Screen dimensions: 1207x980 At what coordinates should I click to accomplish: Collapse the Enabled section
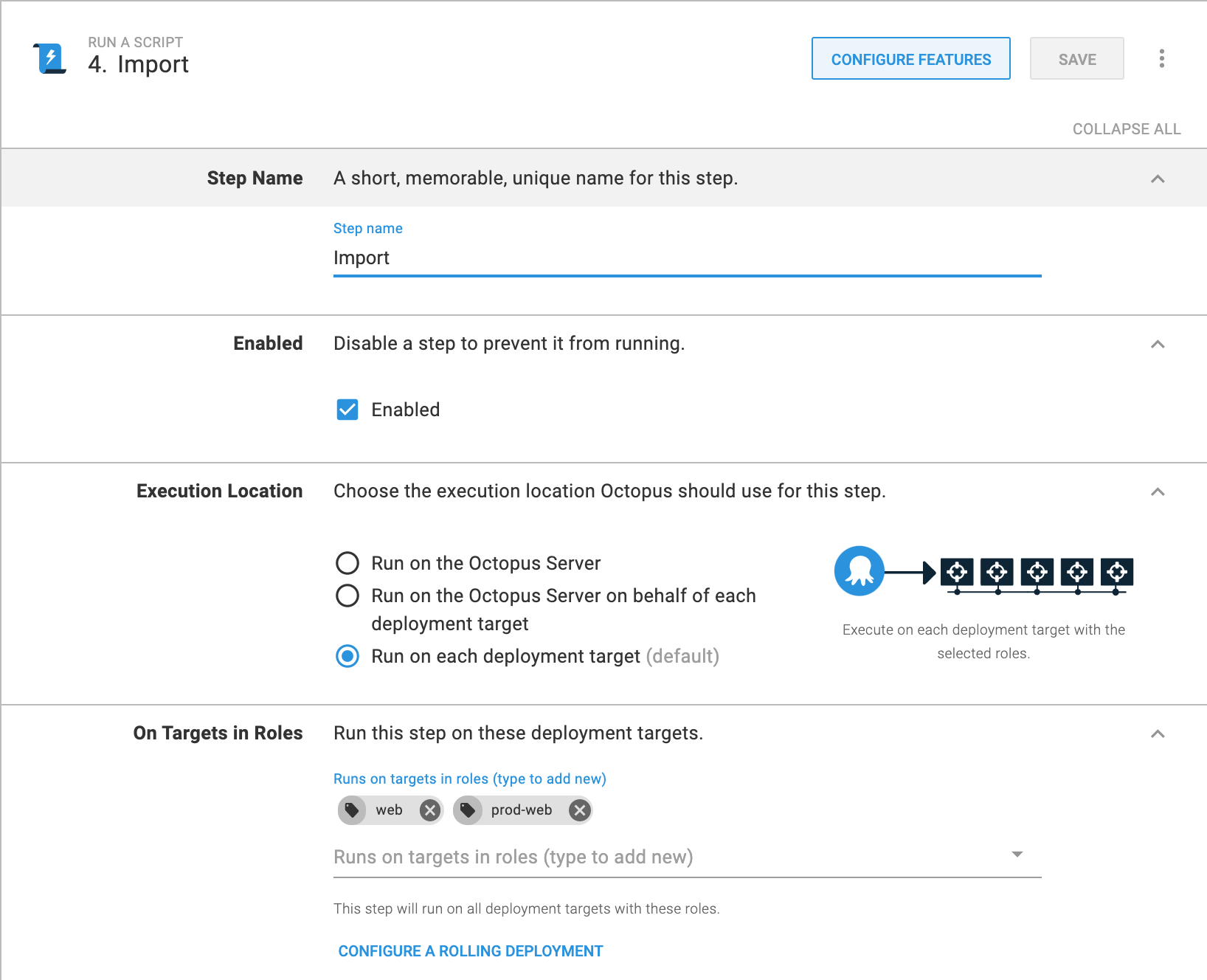(1158, 344)
